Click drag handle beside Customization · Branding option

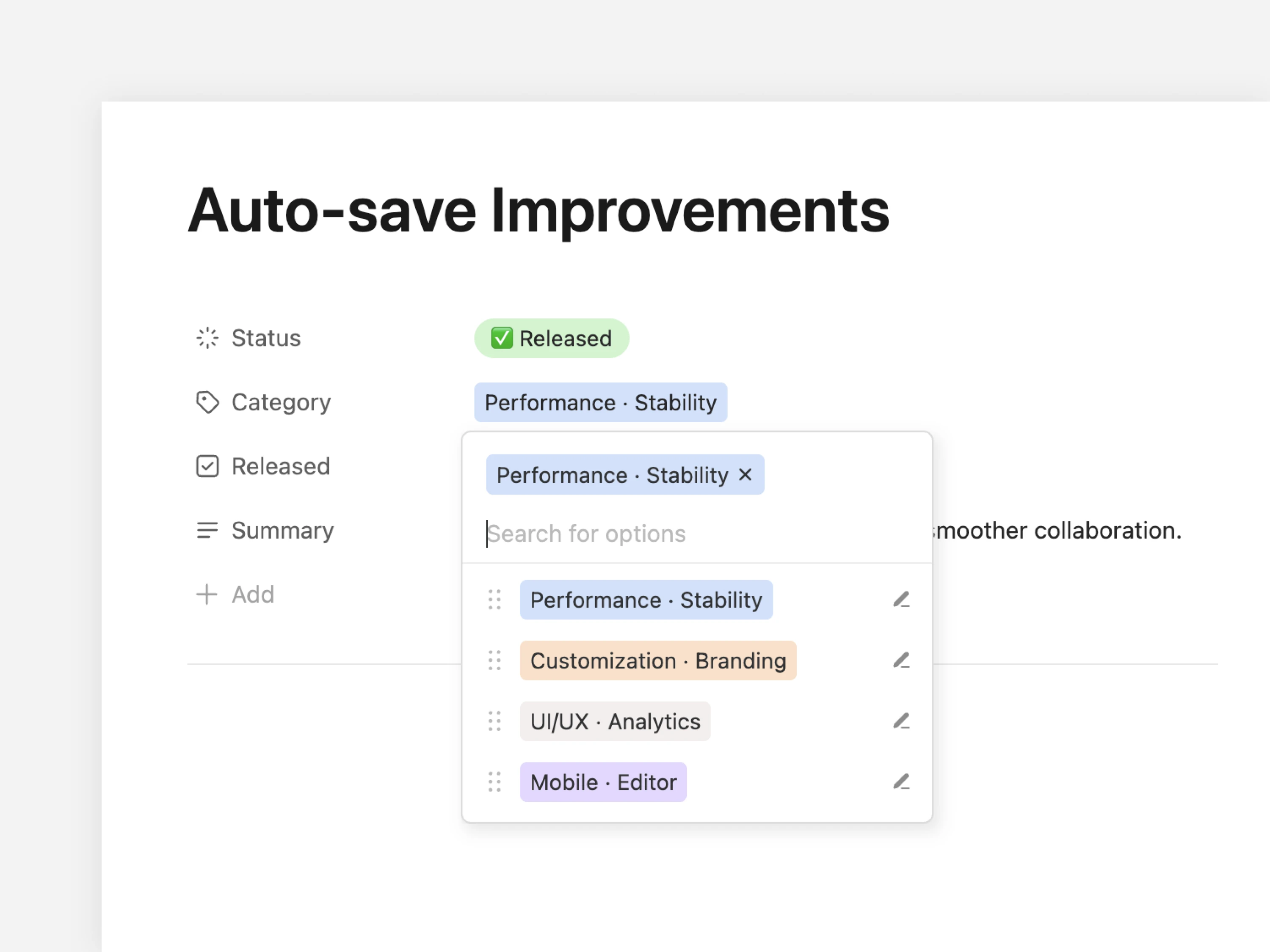click(x=494, y=660)
